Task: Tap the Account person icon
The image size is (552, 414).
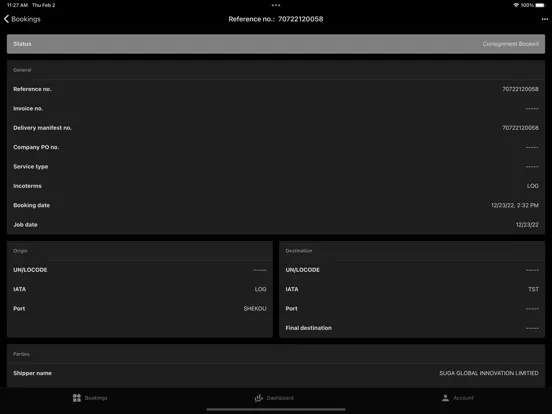Action: click(445, 398)
